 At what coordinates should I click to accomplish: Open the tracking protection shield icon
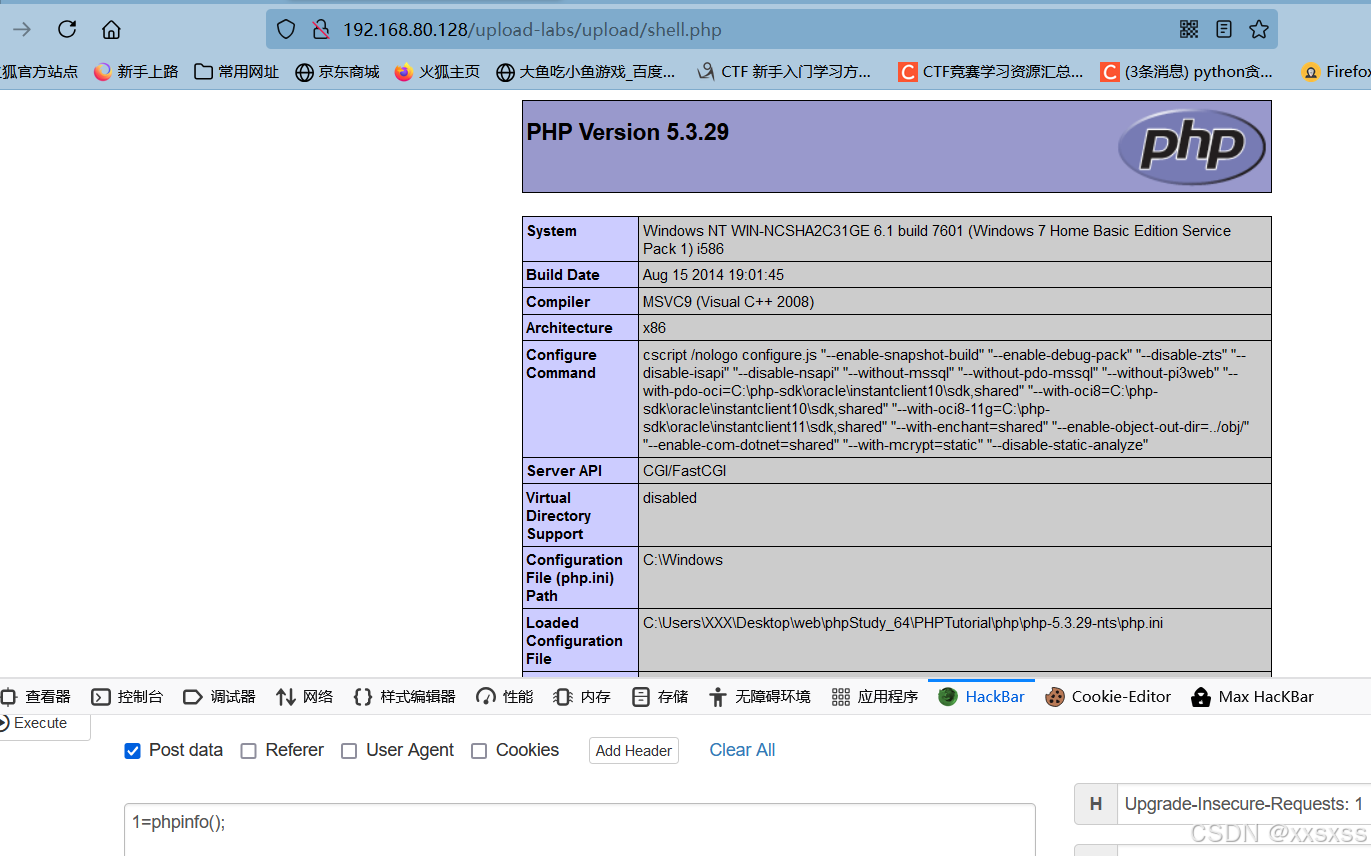coord(286,30)
